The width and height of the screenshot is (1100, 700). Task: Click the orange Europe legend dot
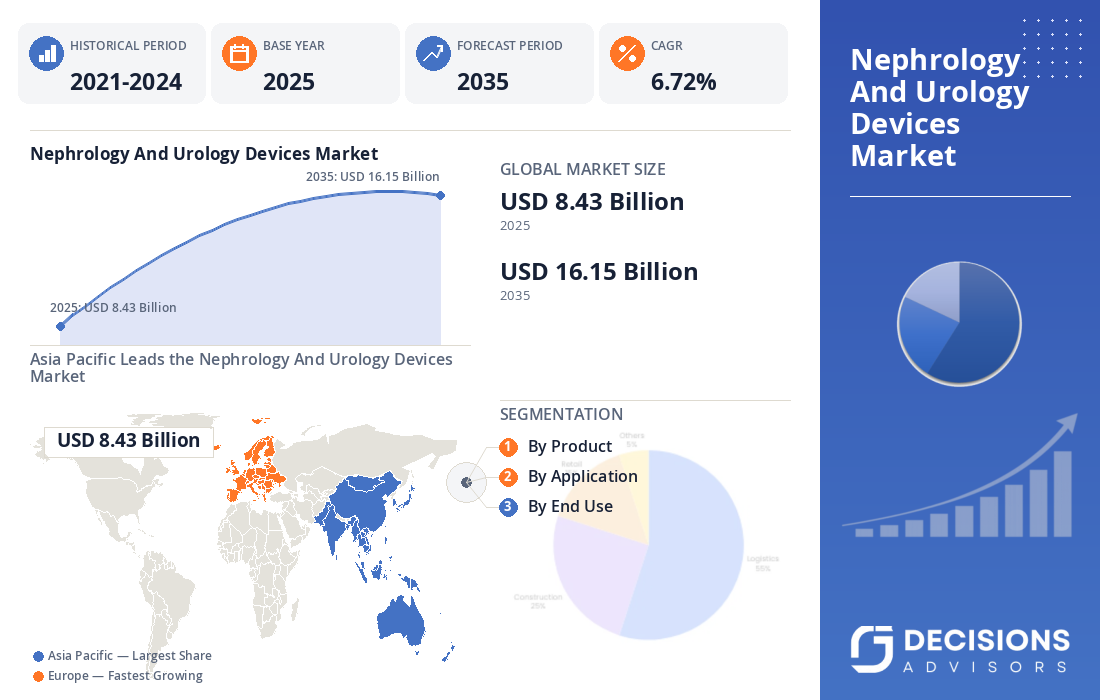(x=39, y=677)
